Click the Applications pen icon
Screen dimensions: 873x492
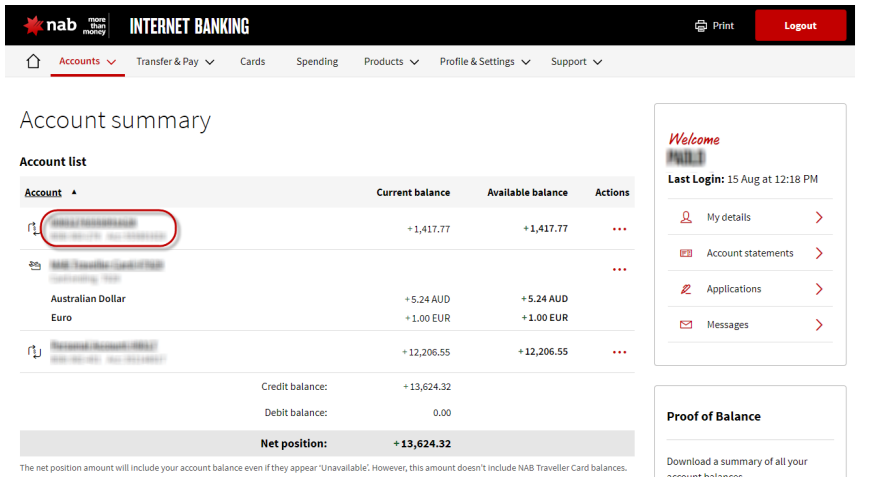coord(686,289)
